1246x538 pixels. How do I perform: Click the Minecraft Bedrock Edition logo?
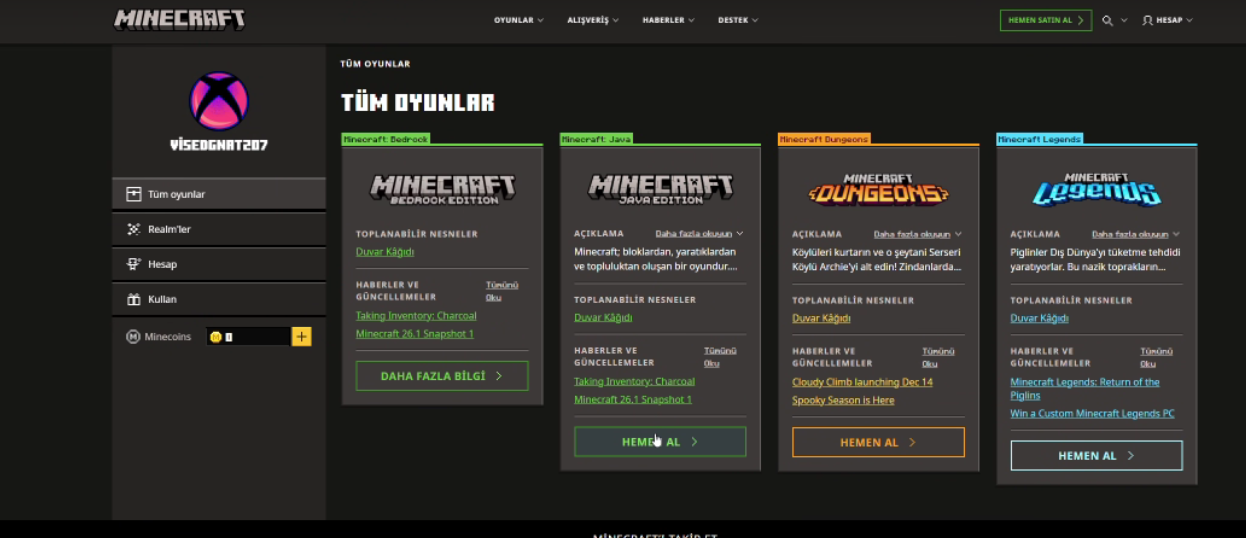point(442,188)
